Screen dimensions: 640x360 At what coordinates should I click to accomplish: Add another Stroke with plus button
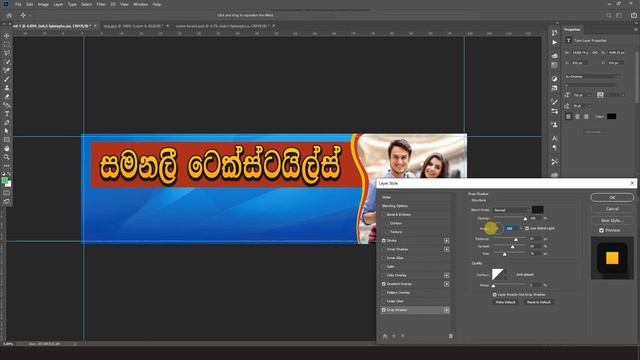click(x=447, y=241)
